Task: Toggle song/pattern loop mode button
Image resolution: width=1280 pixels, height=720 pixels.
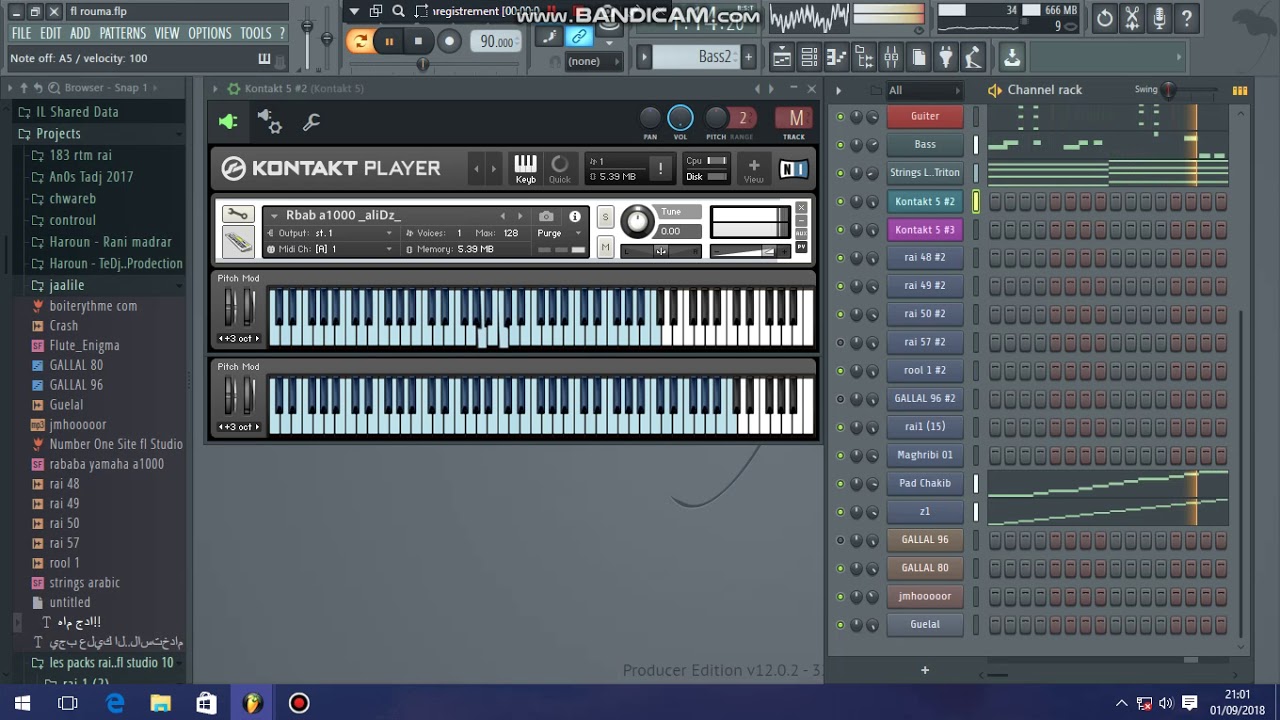Action: pos(358,41)
